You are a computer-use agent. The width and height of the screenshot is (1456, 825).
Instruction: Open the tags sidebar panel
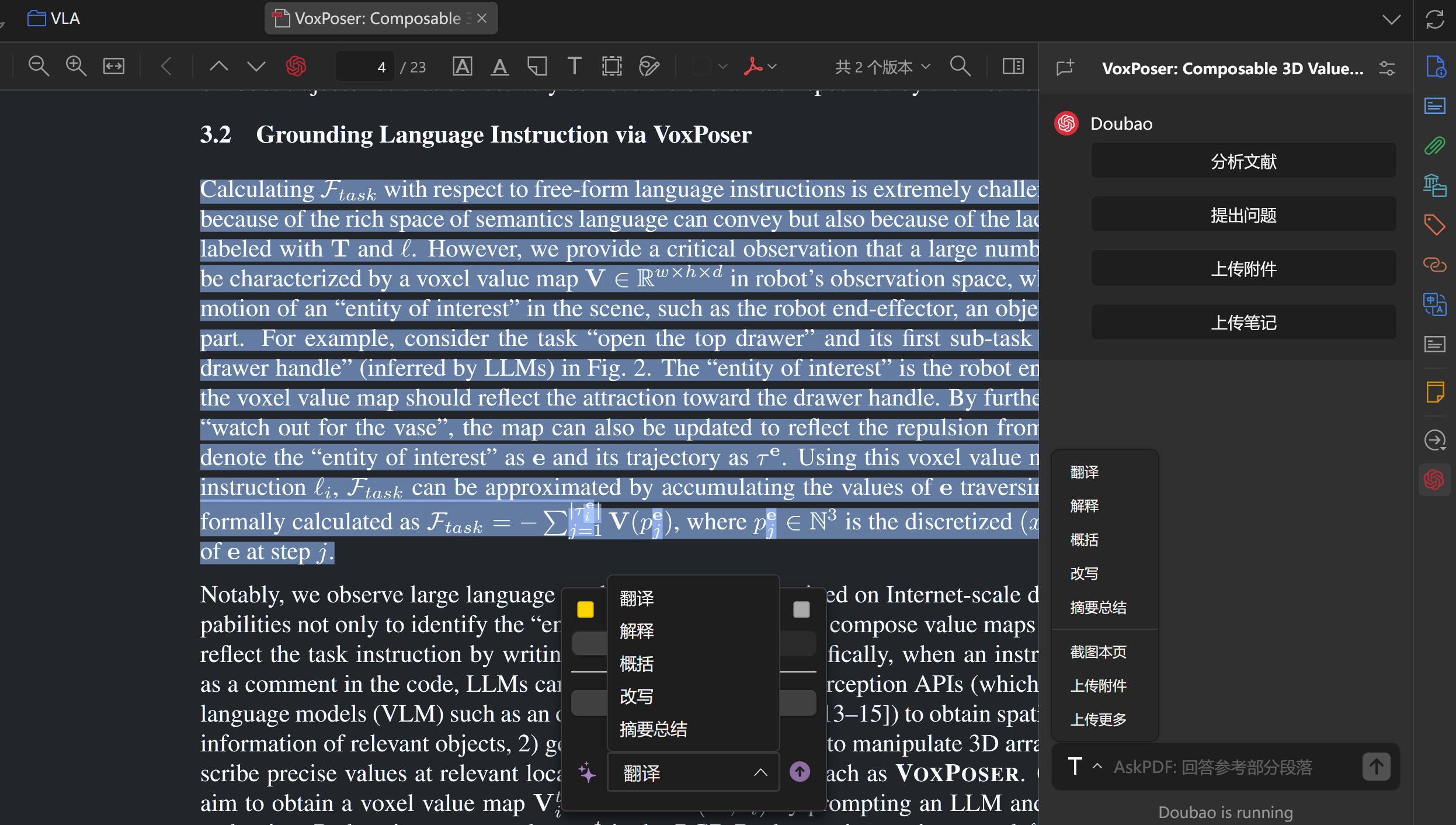point(1434,224)
